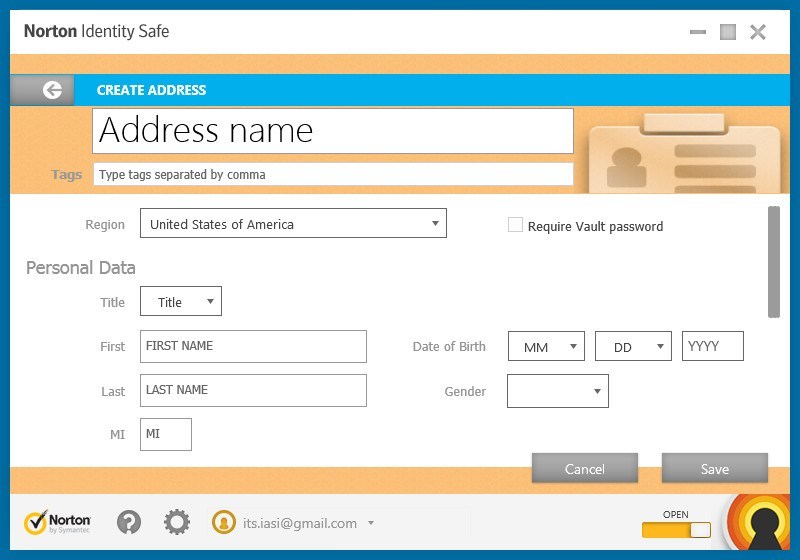Toggle the OPEN vault switch

[x=676, y=530]
